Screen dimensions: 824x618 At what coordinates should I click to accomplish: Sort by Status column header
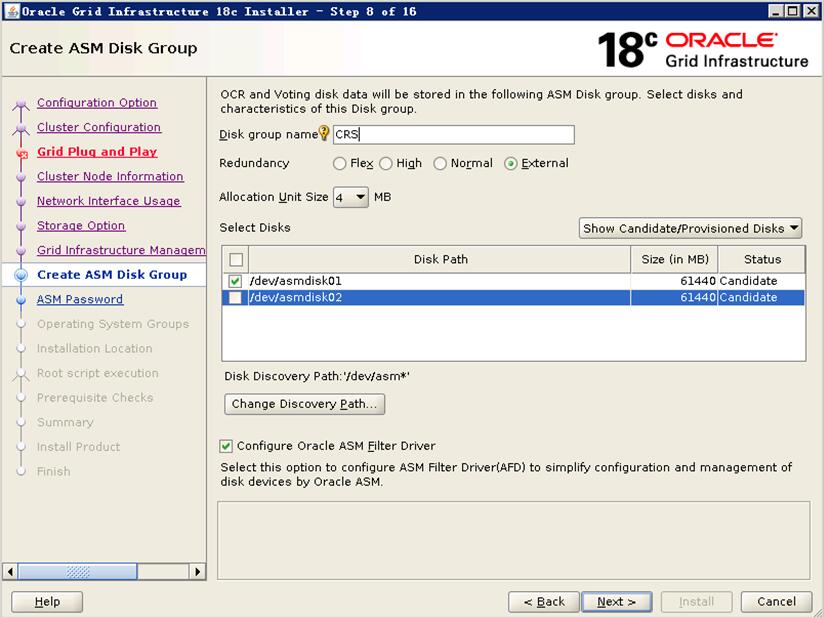(762, 260)
